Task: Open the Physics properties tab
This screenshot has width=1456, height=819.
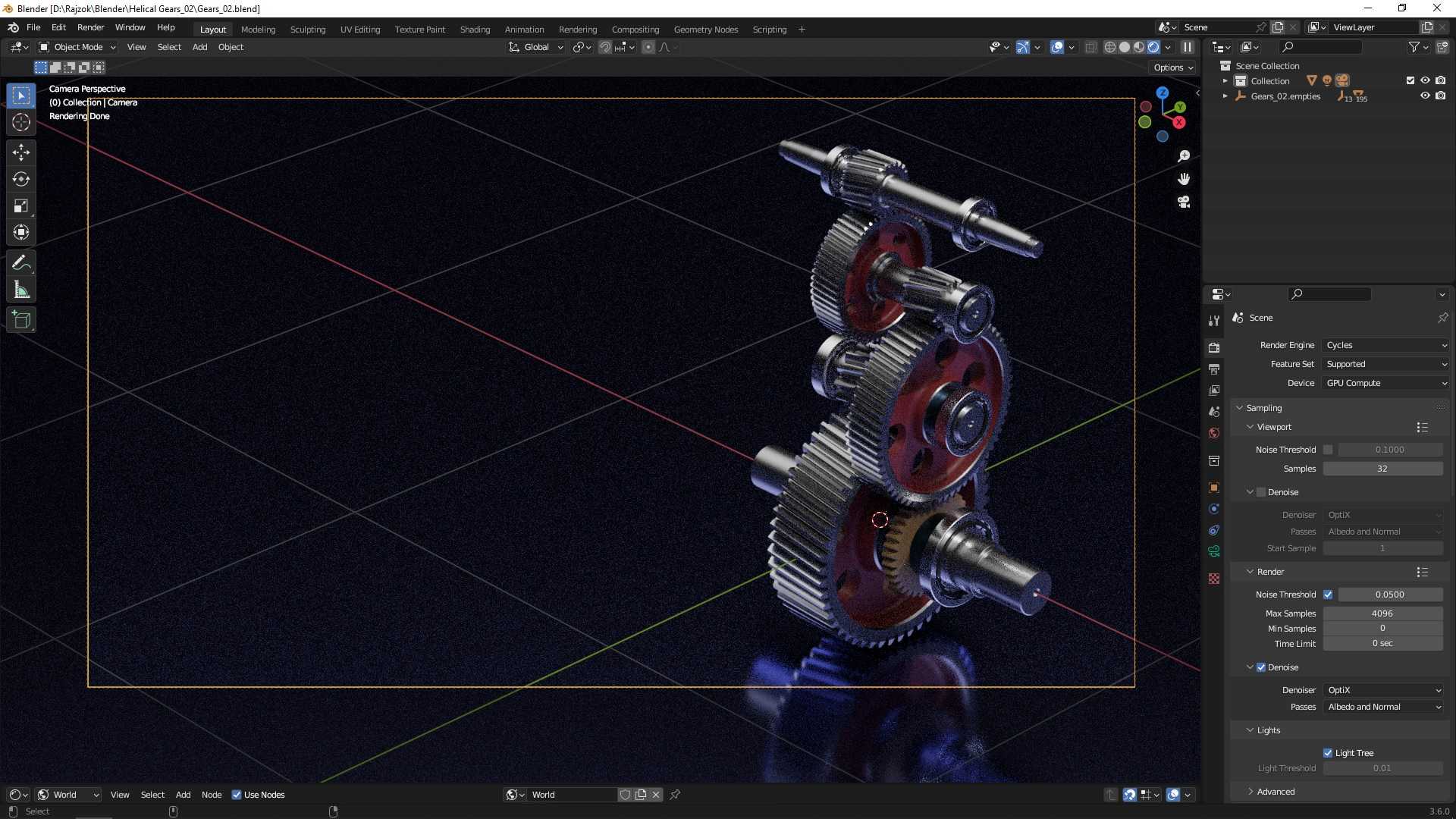Action: [x=1214, y=509]
